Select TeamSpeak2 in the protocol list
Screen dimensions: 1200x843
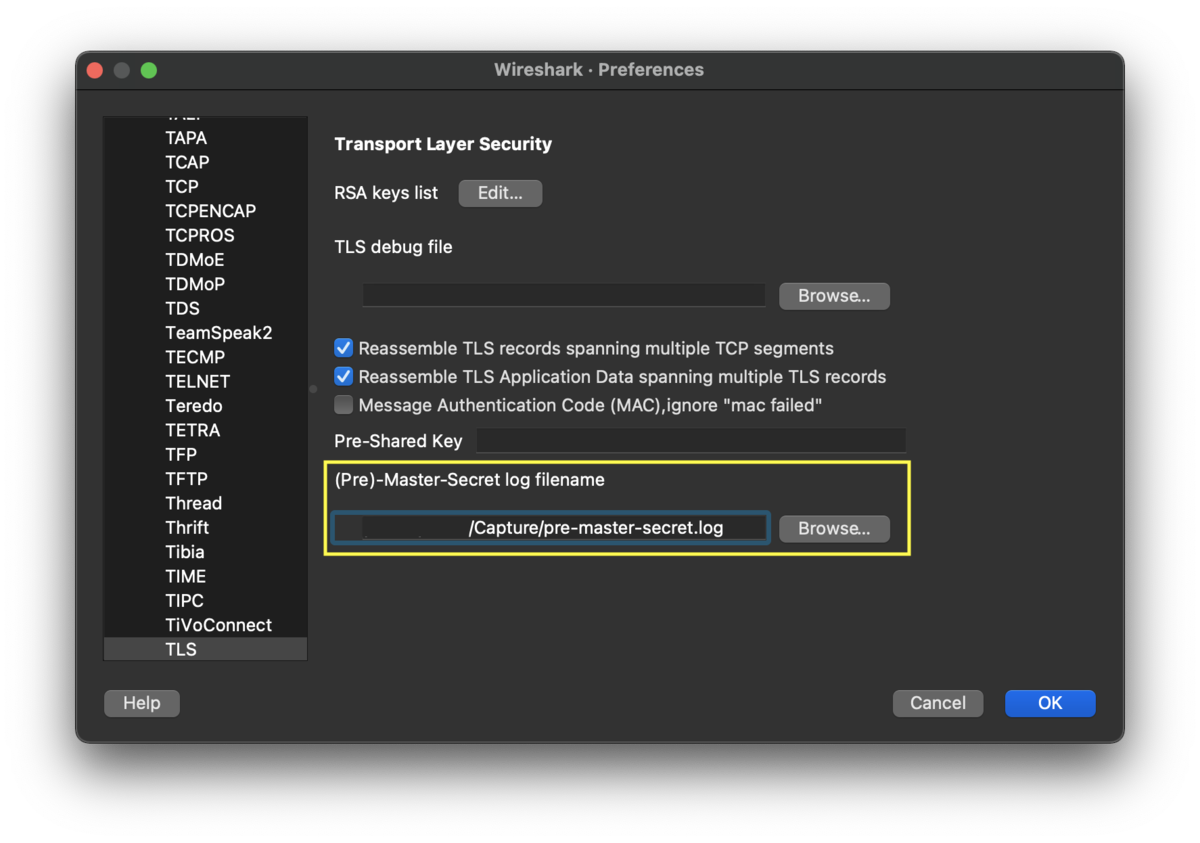205,333
